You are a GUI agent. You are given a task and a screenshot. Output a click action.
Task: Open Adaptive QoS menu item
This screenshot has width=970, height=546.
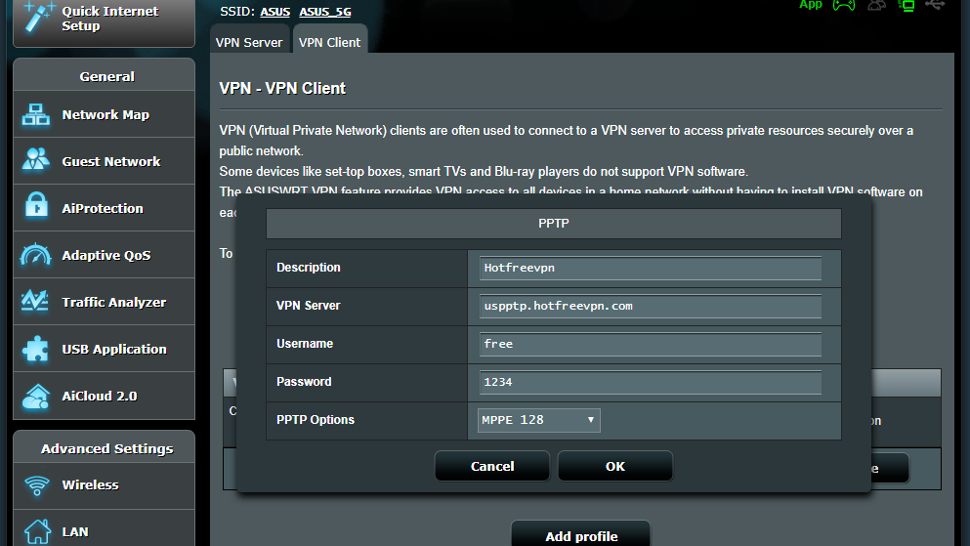104,255
